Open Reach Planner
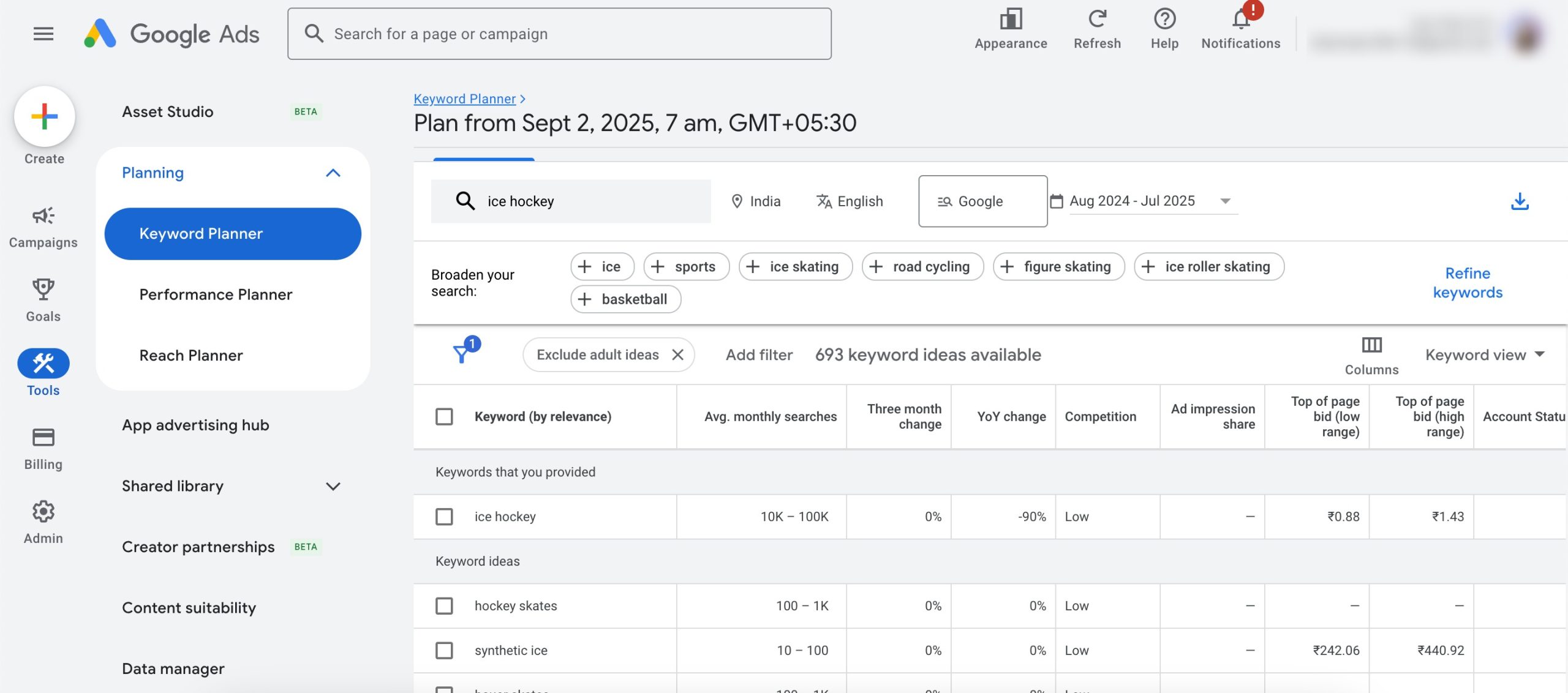 click(191, 356)
